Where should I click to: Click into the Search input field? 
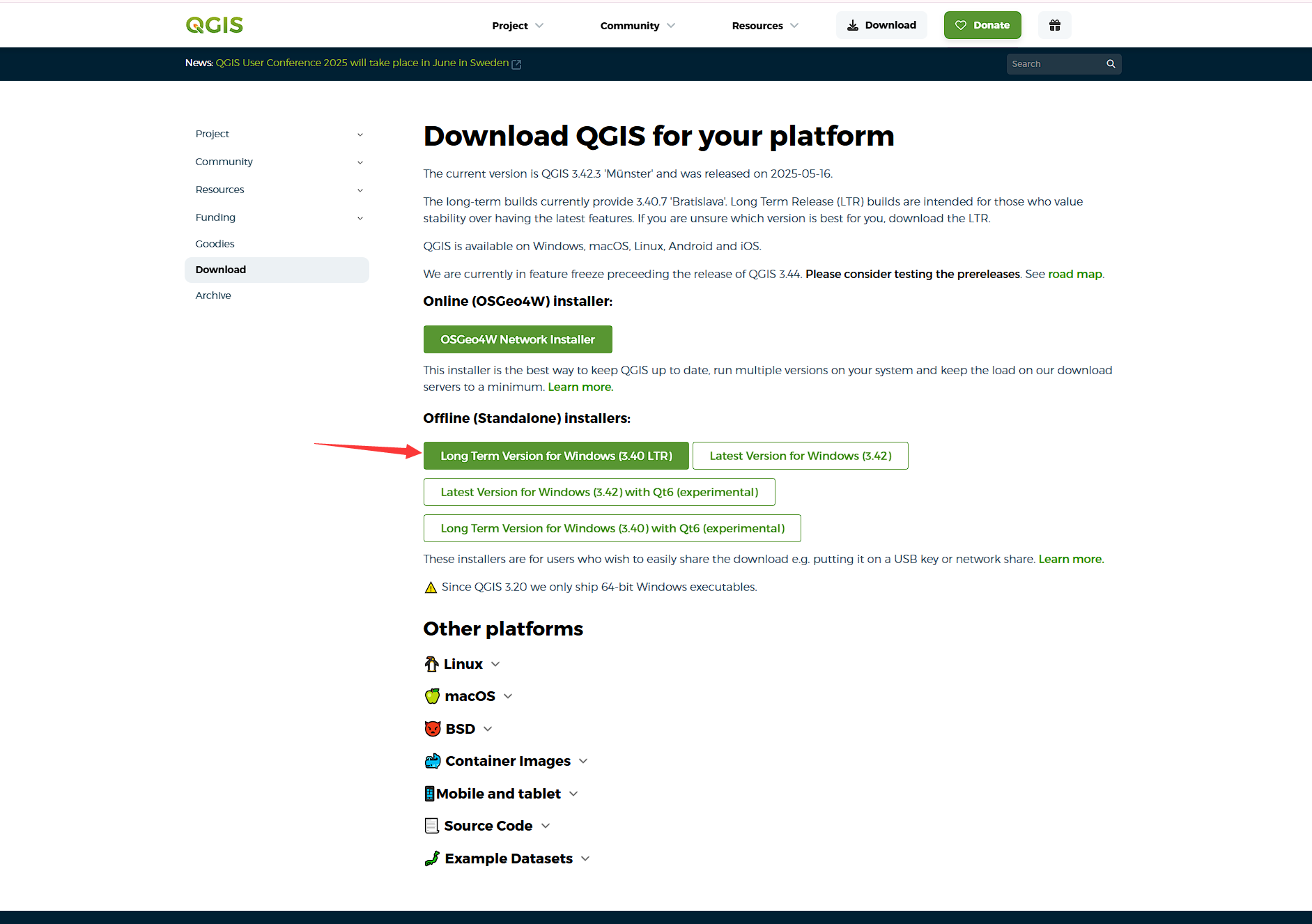tap(1054, 64)
